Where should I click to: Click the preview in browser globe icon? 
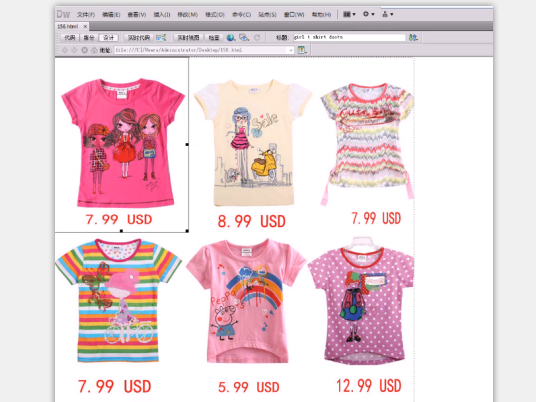[231, 38]
